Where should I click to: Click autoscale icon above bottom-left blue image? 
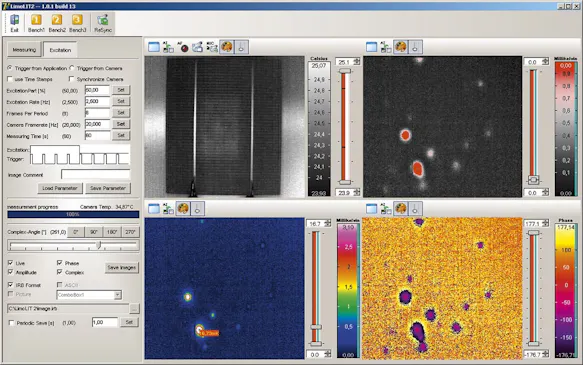click(x=168, y=209)
